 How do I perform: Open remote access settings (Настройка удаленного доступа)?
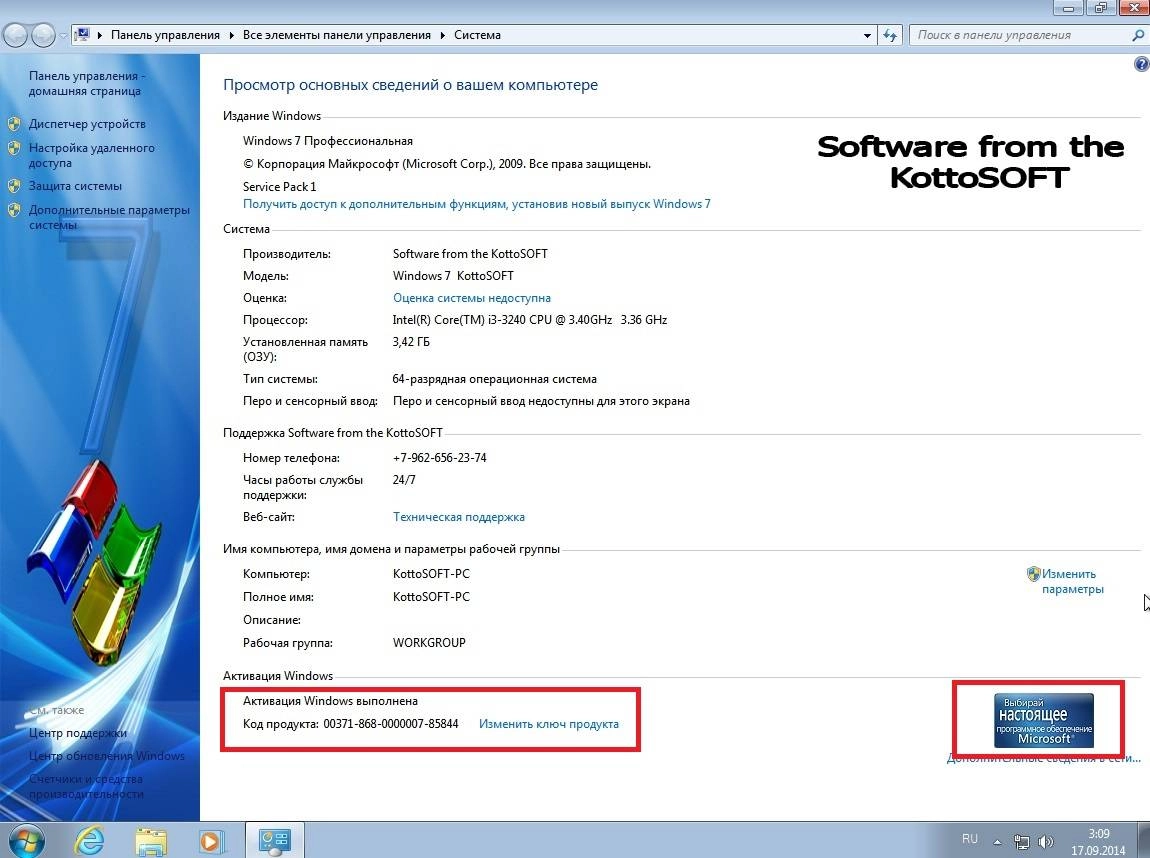(x=92, y=155)
